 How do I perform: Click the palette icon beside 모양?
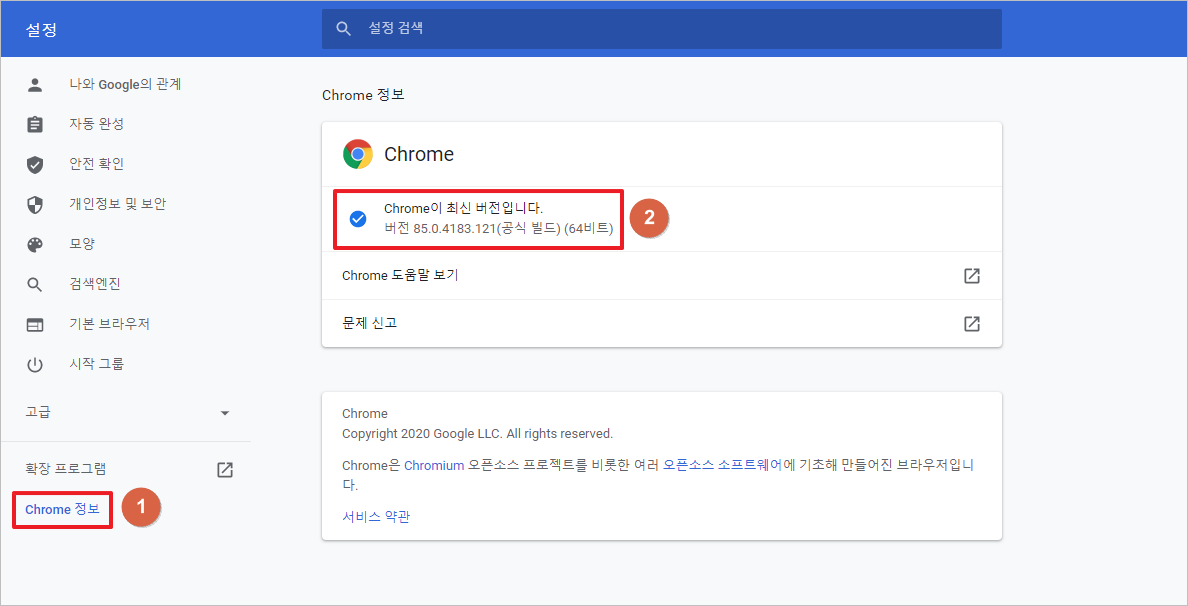click(x=35, y=245)
